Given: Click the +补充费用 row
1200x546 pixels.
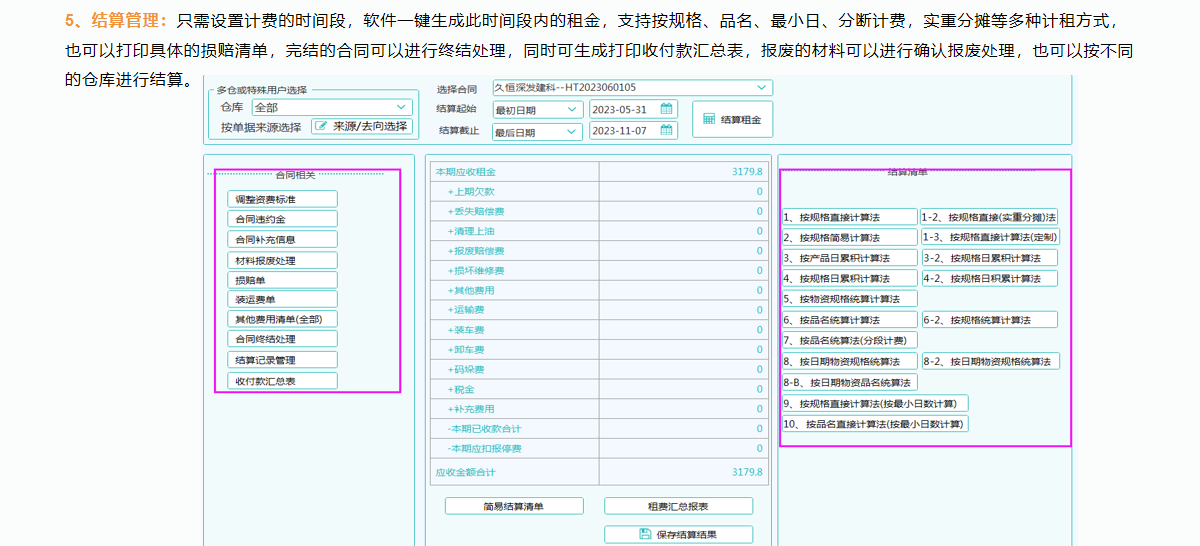Looking at the screenshot, I should (x=598, y=409).
